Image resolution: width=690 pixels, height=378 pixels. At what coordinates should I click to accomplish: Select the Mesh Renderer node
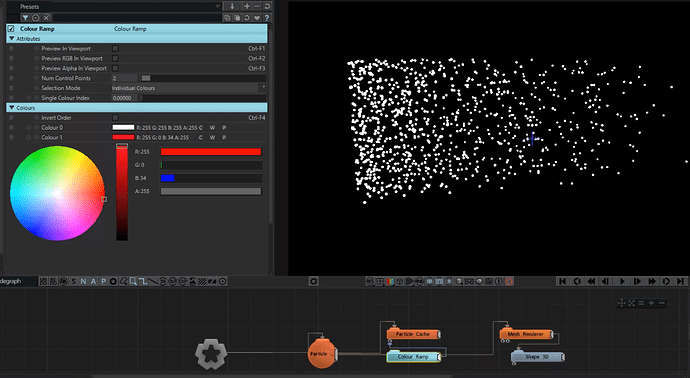click(526, 334)
